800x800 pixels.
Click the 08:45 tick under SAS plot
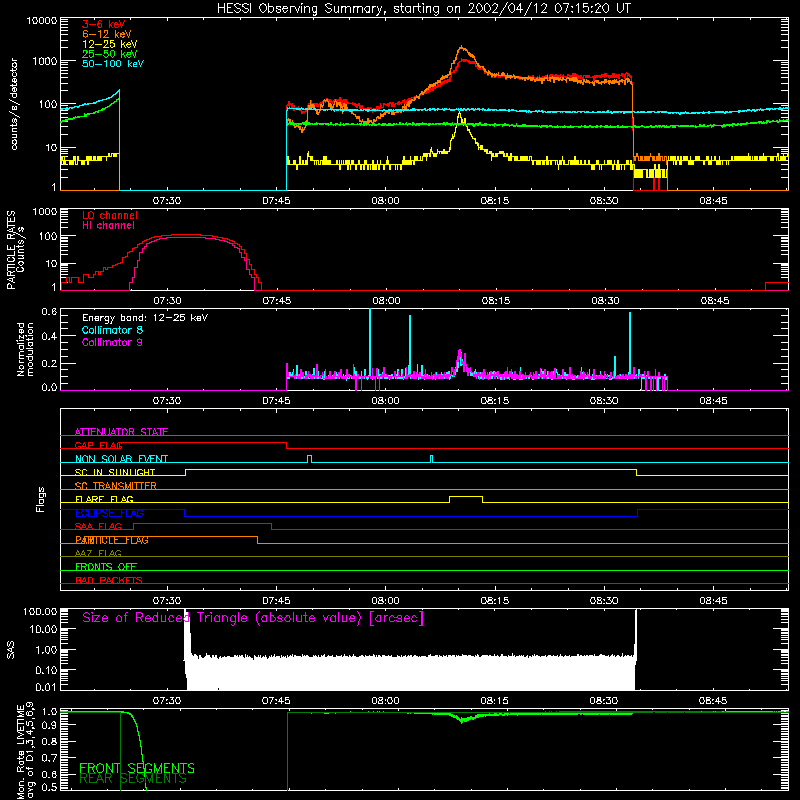713,701
